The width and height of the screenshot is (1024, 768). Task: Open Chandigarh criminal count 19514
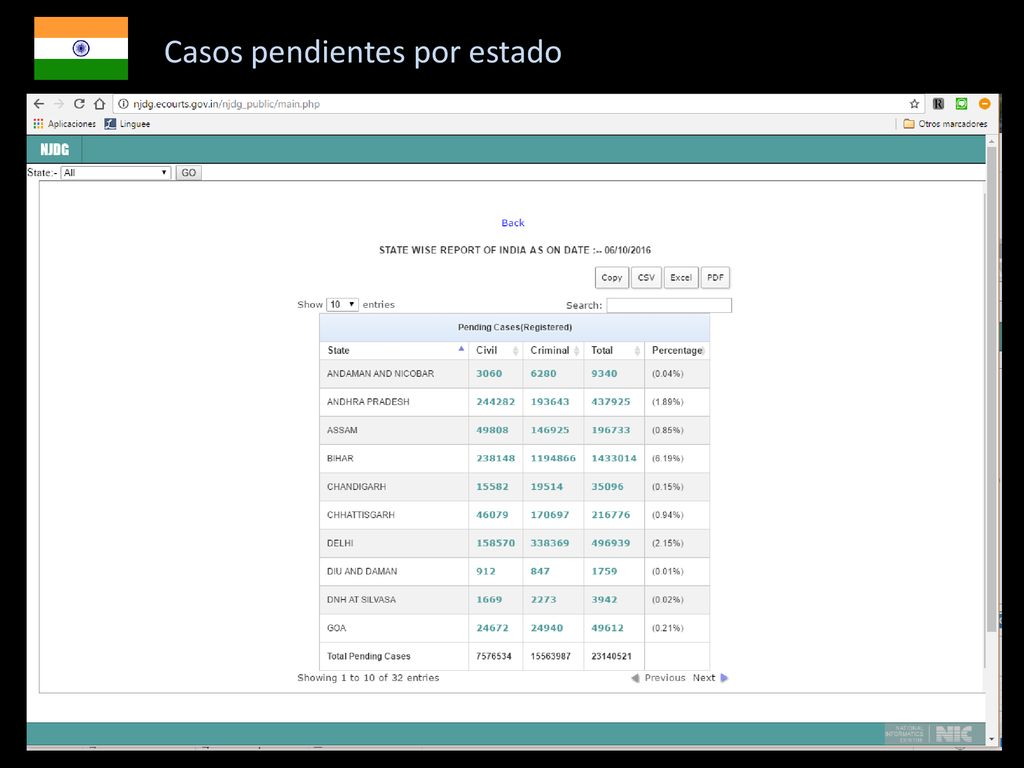pyautogui.click(x=547, y=487)
